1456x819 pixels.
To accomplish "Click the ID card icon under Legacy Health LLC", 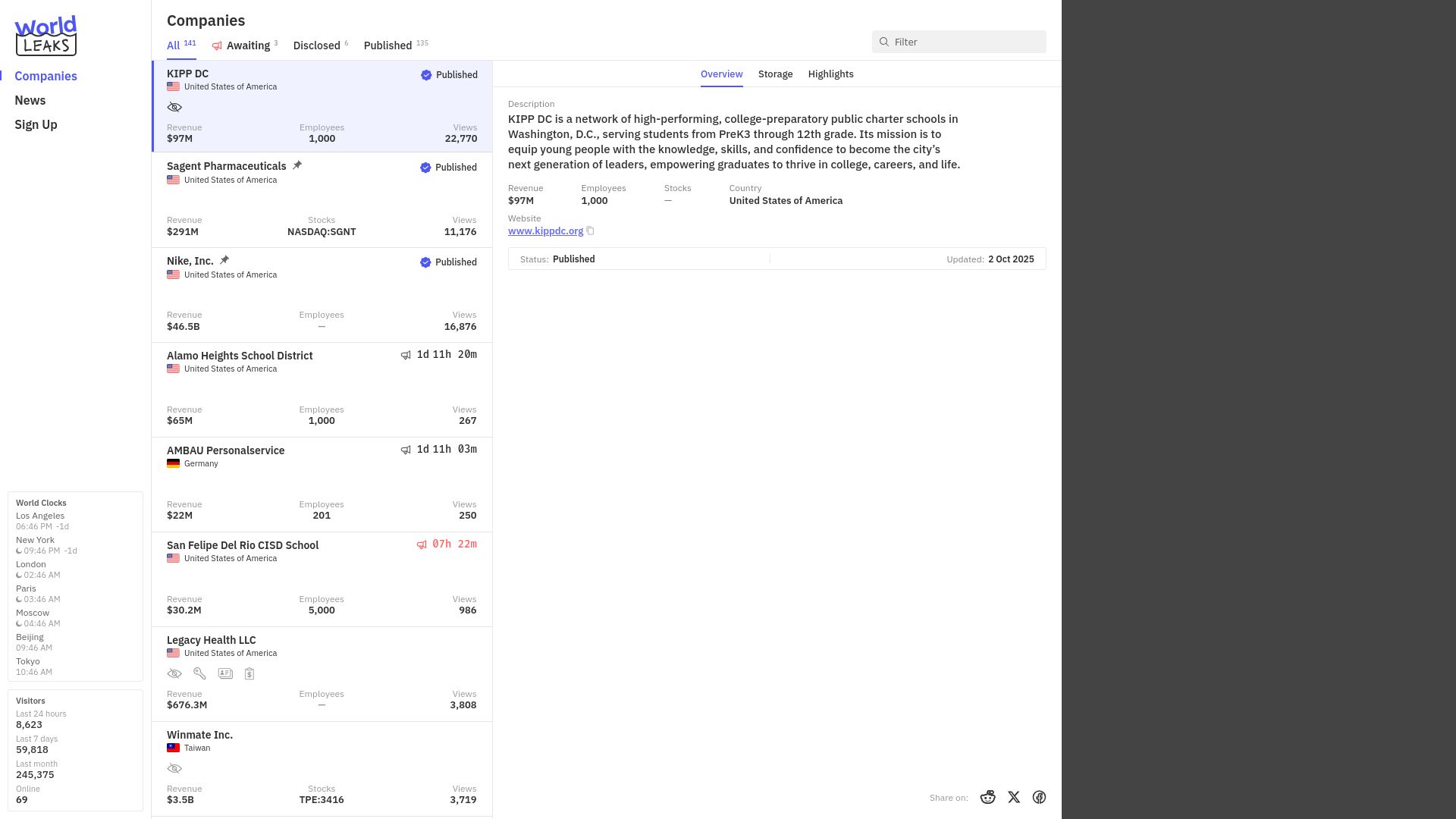I will (x=225, y=673).
